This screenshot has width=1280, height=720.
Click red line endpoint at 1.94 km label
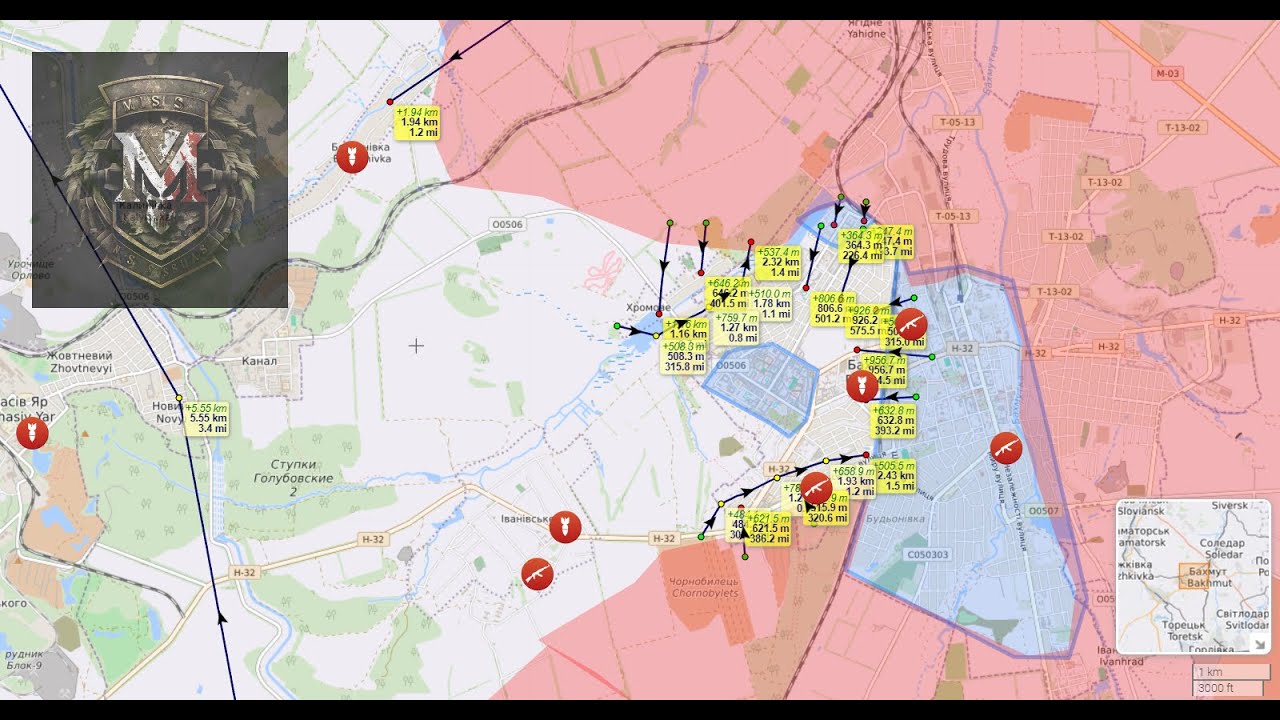[390, 102]
